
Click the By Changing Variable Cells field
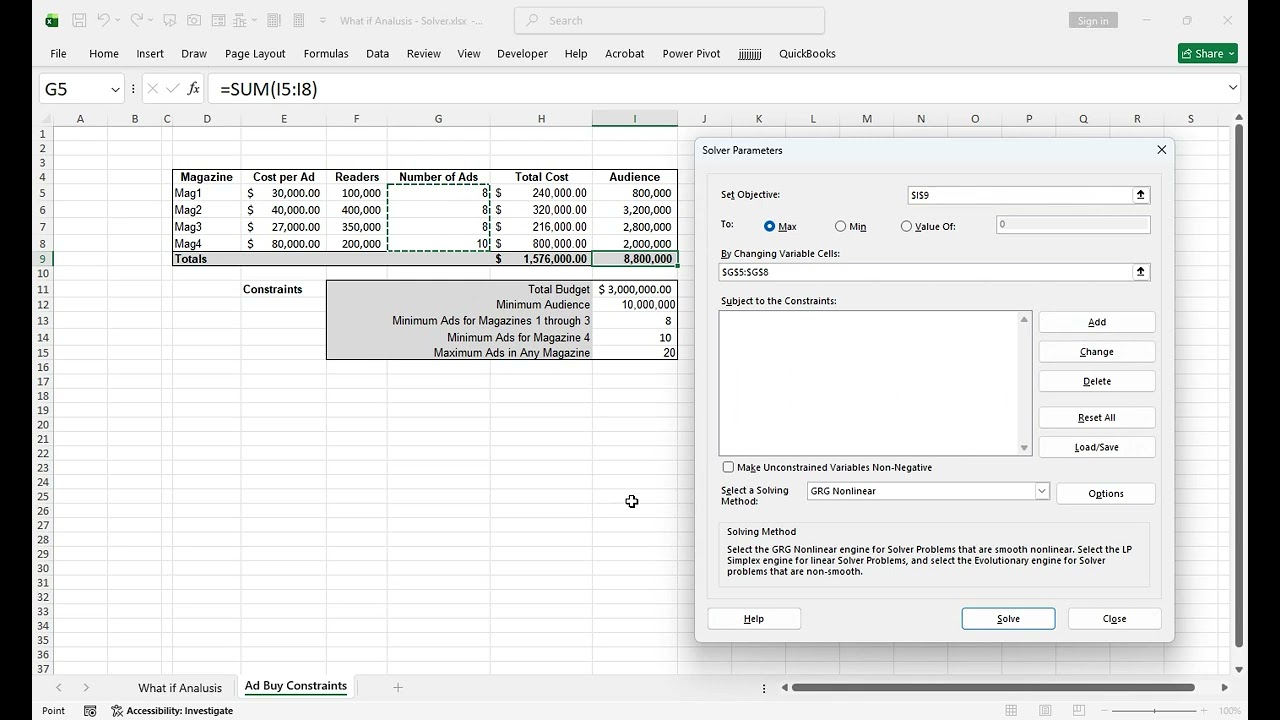(x=925, y=272)
